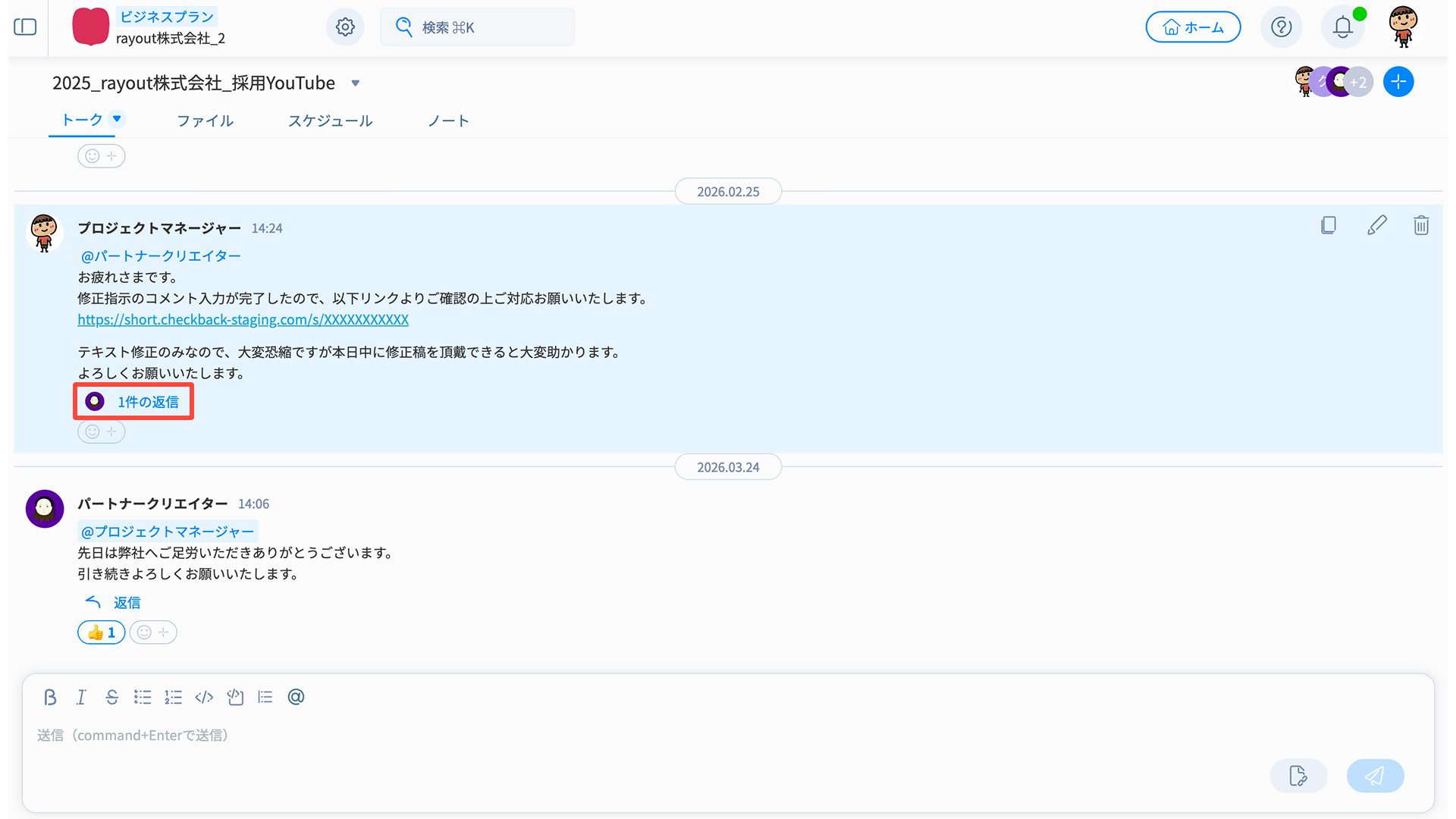The height and width of the screenshot is (819, 1456).
Task: Click the notification bell icon
Action: [x=1342, y=27]
